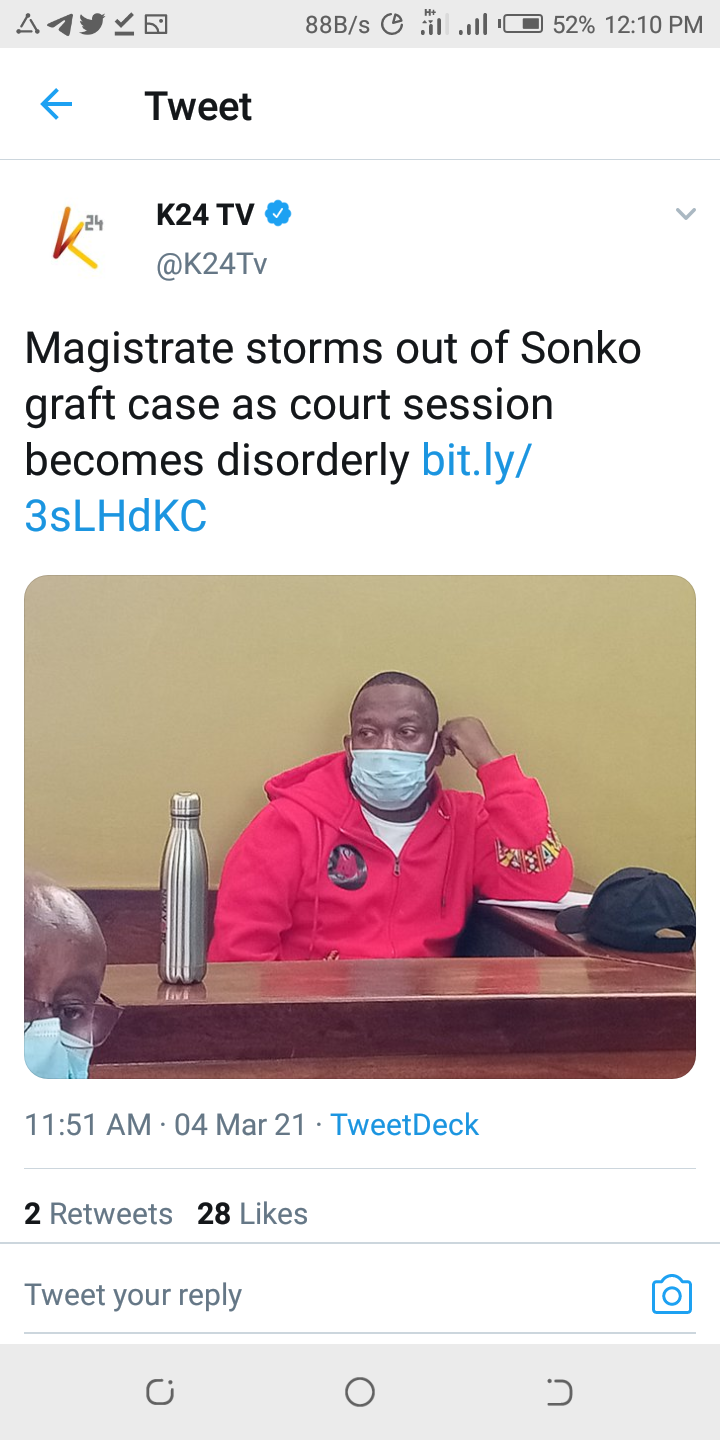Tap the Android home circle button
Viewport: 720px width, 1440px height.
click(360, 1392)
